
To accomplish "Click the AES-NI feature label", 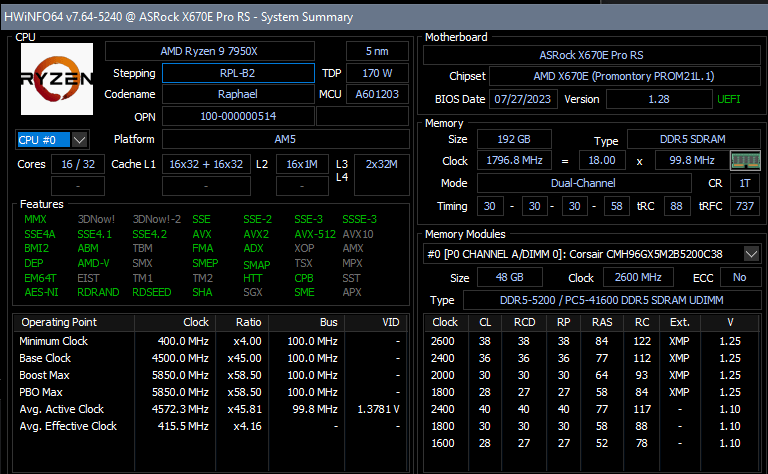I will click(41, 292).
